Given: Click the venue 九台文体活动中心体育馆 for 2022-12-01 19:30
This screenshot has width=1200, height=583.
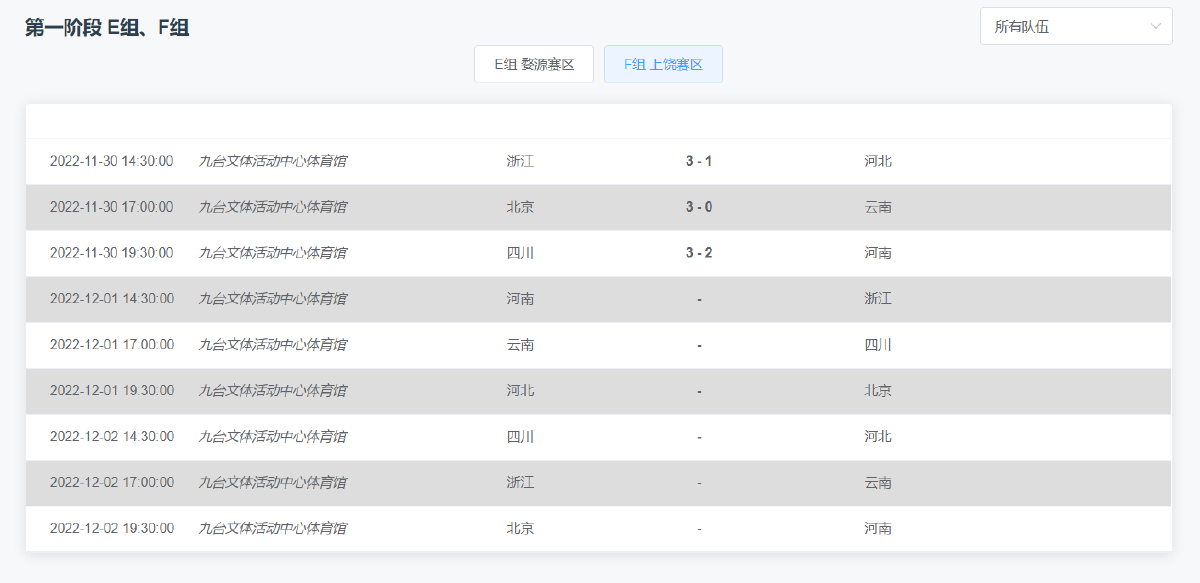Looking at the screenshot, I should [x=272, y=391].
